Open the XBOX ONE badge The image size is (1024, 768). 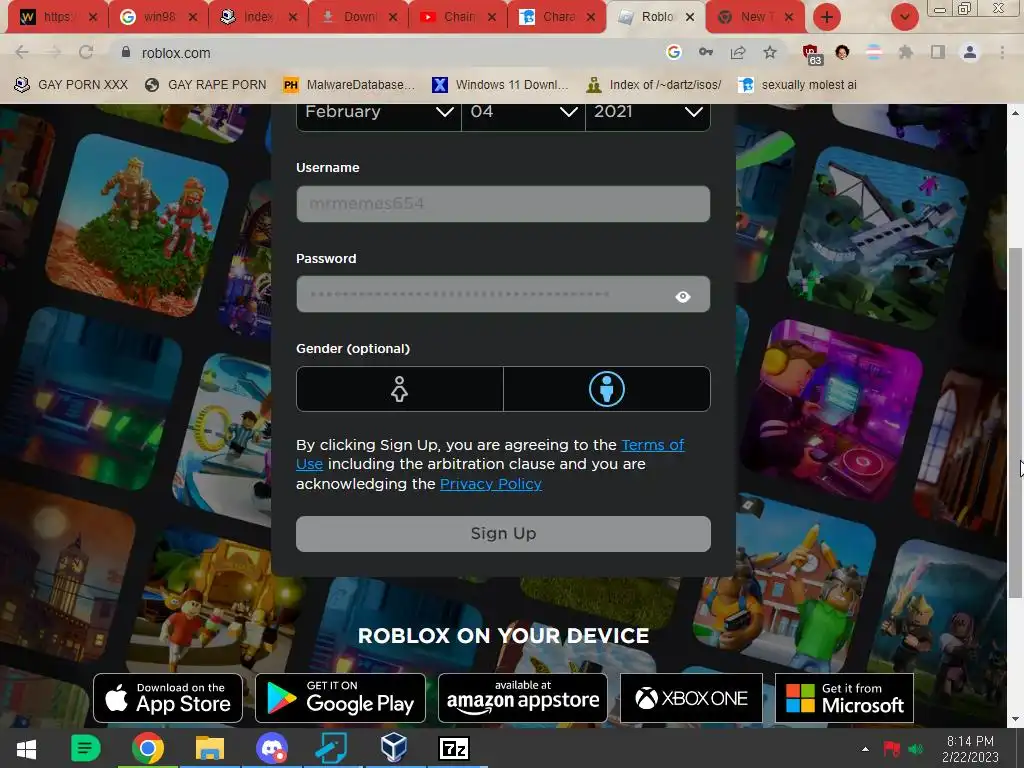point(691,698)
